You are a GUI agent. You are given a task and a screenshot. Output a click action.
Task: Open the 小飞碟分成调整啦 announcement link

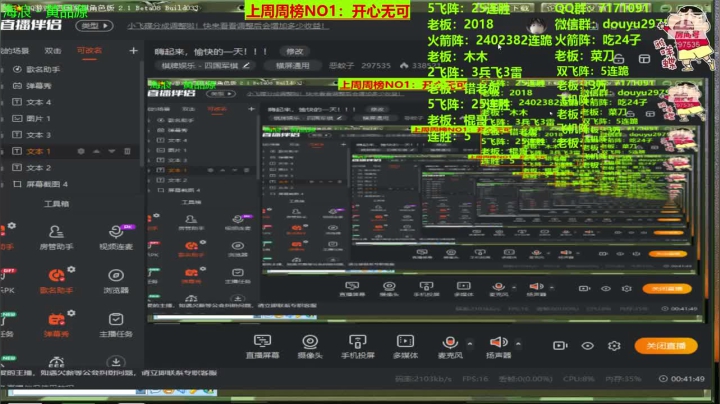coord(228,26)
